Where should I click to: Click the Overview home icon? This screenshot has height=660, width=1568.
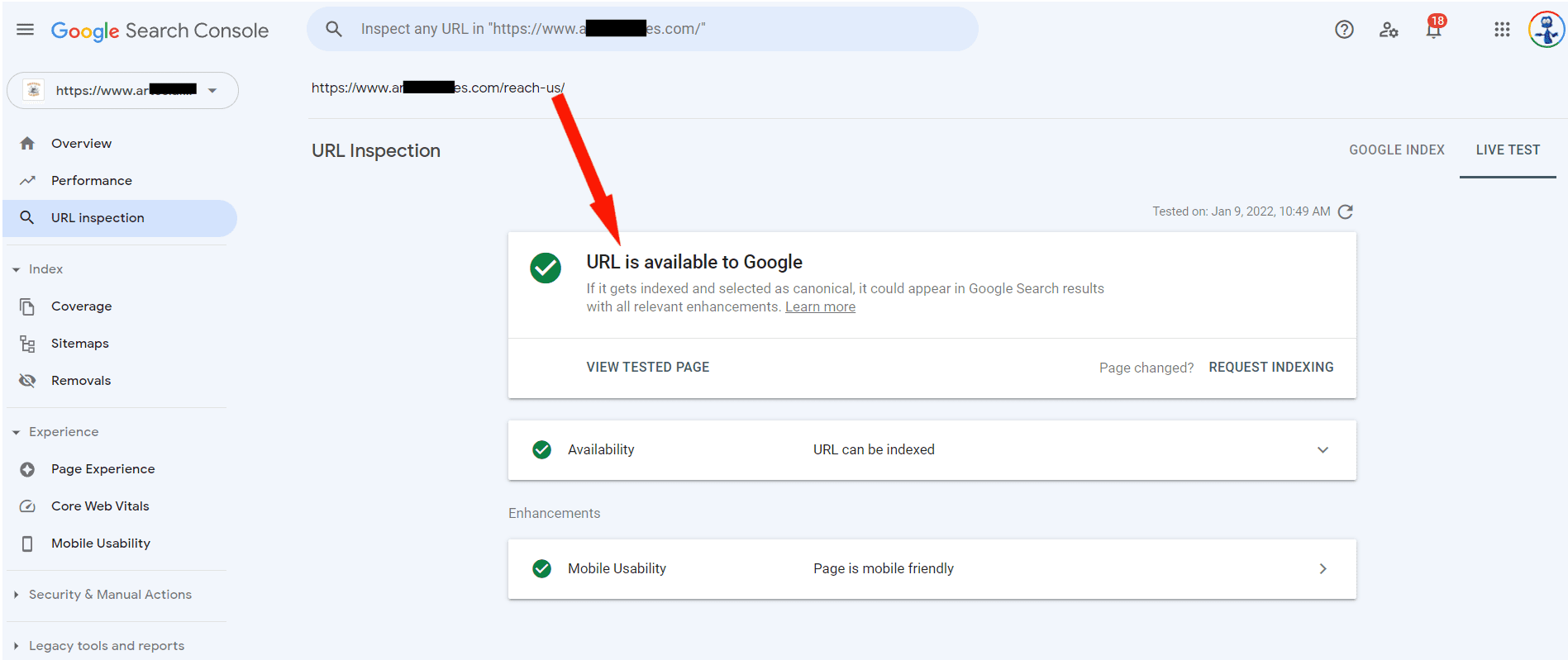pos(27,143)
